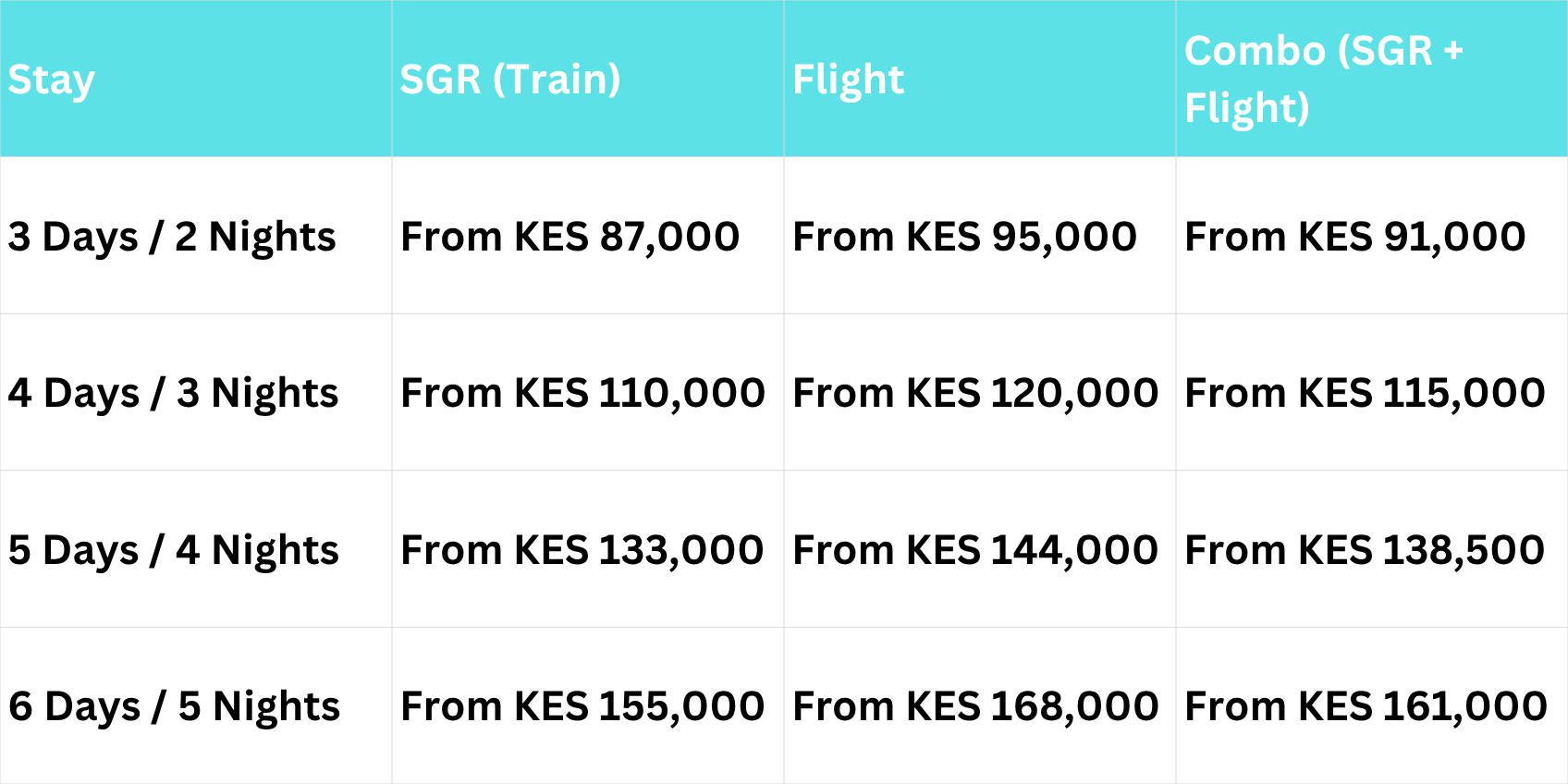Click the Stay column header
The width and height of the screenshot is (1568, 784).
click(x=52, y=80)
